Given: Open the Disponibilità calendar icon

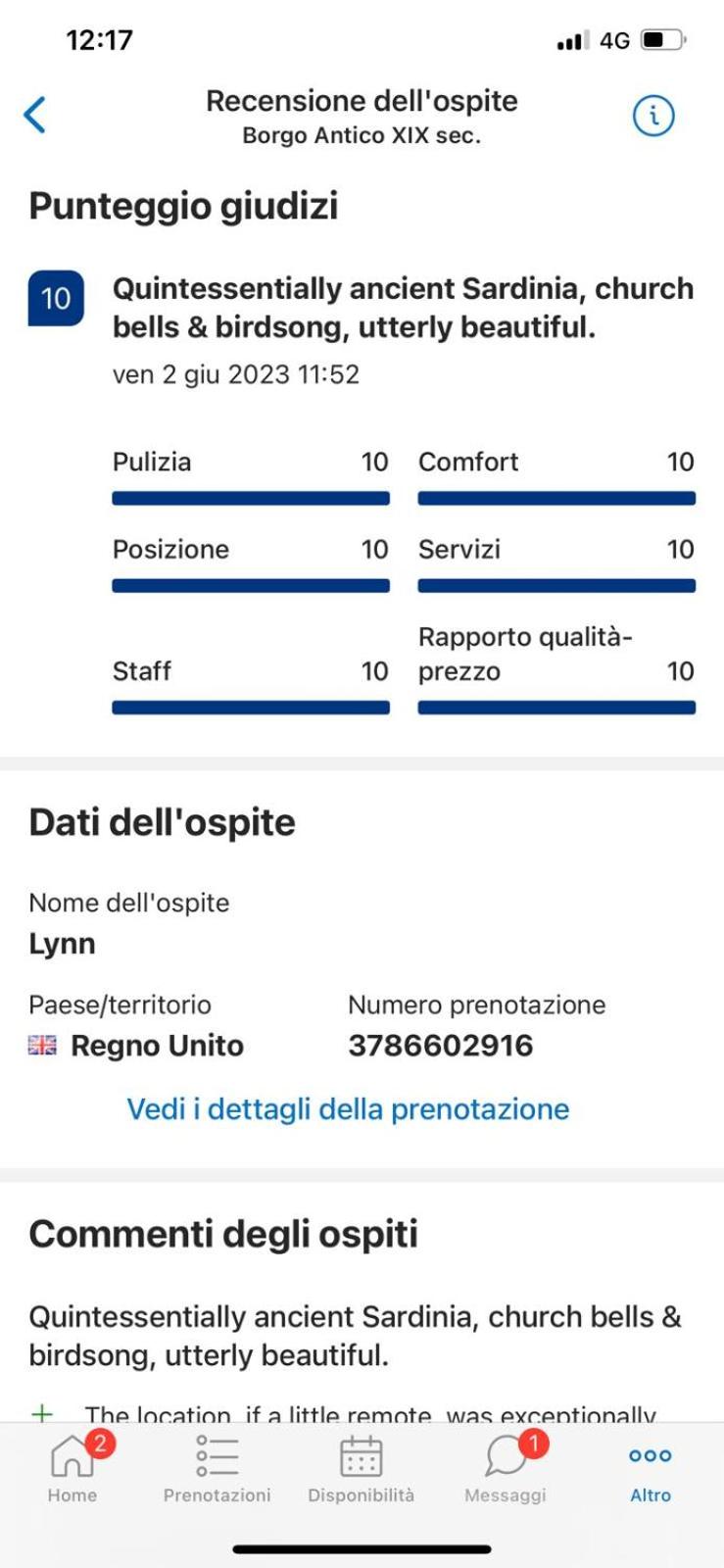Looking at the screenshot, I should [361, 1455].
